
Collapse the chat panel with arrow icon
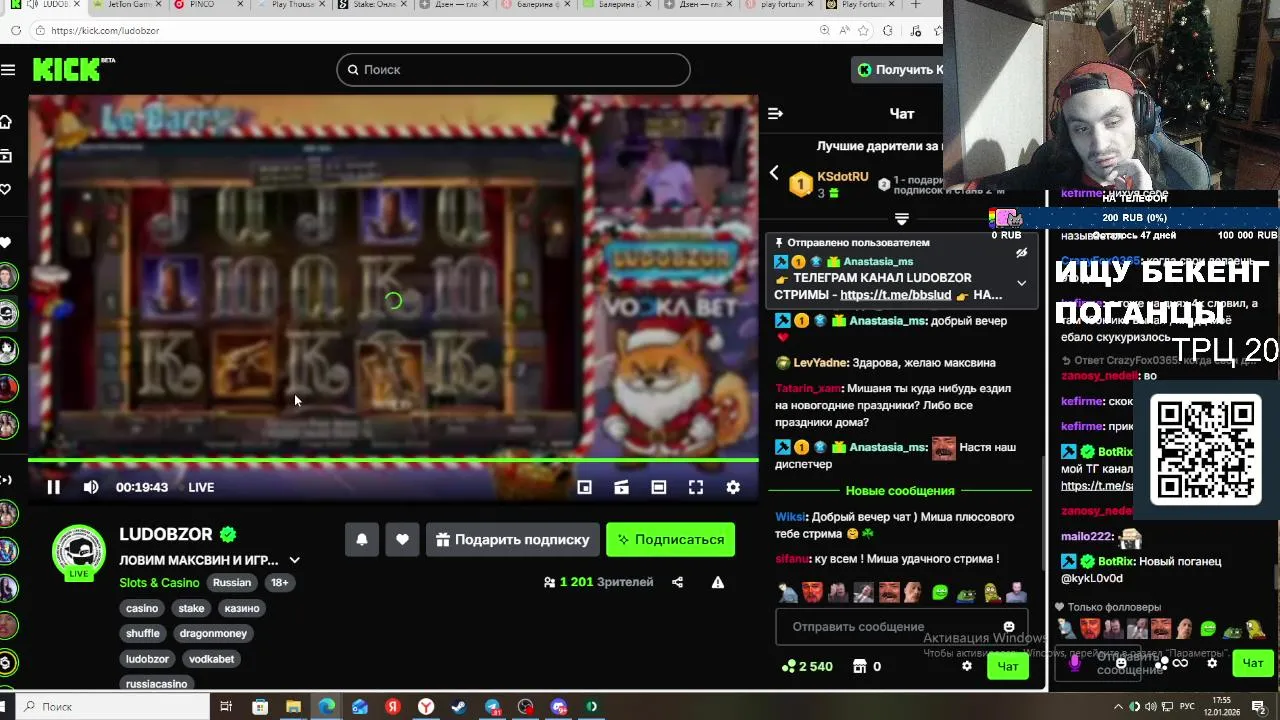[x=775, y=114]
